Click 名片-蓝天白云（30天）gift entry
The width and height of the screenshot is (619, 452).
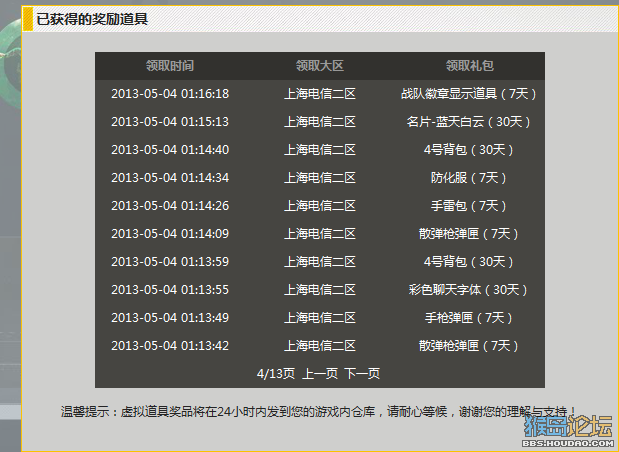pos(469,122)
